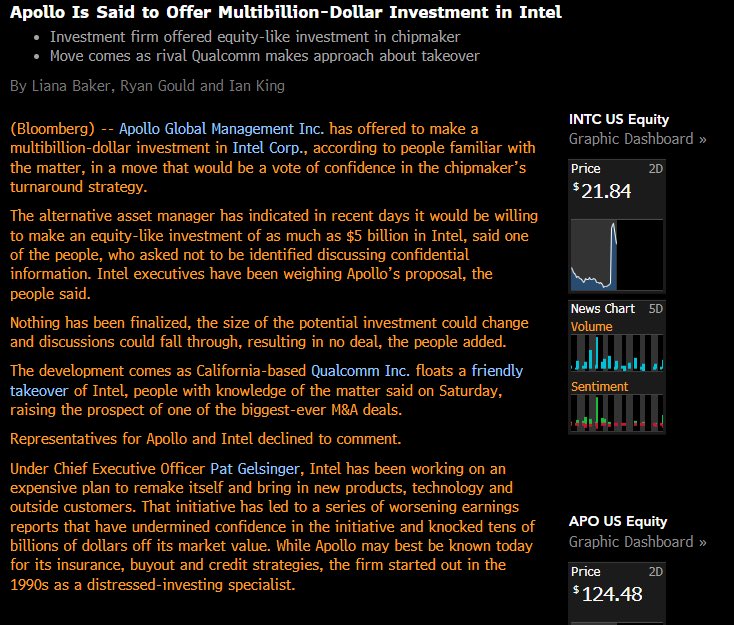Viewport: 734px width, 625px height.
Task: Open the INTC sentiment chart
Action: click(617, 412)
